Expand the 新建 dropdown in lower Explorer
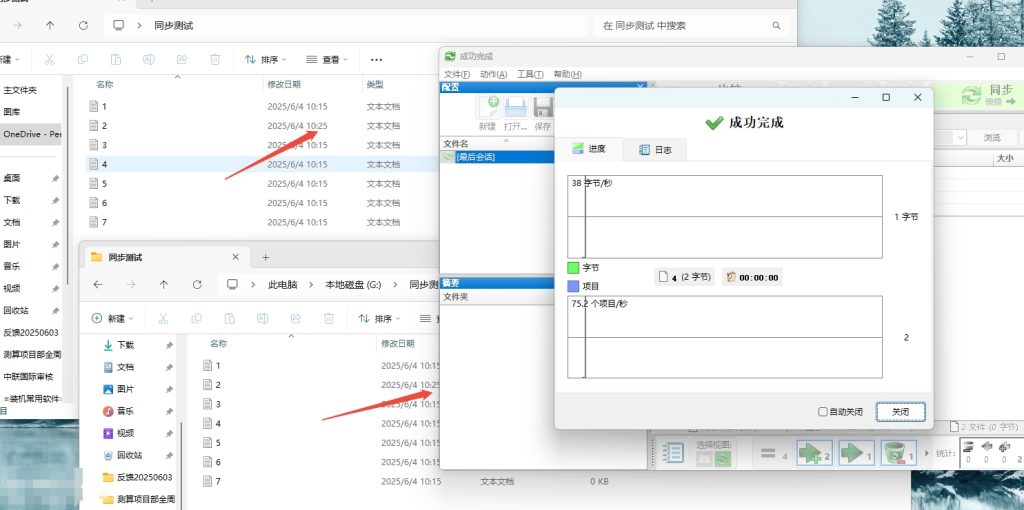This screenshot has width=1024, height=510. 115,318
